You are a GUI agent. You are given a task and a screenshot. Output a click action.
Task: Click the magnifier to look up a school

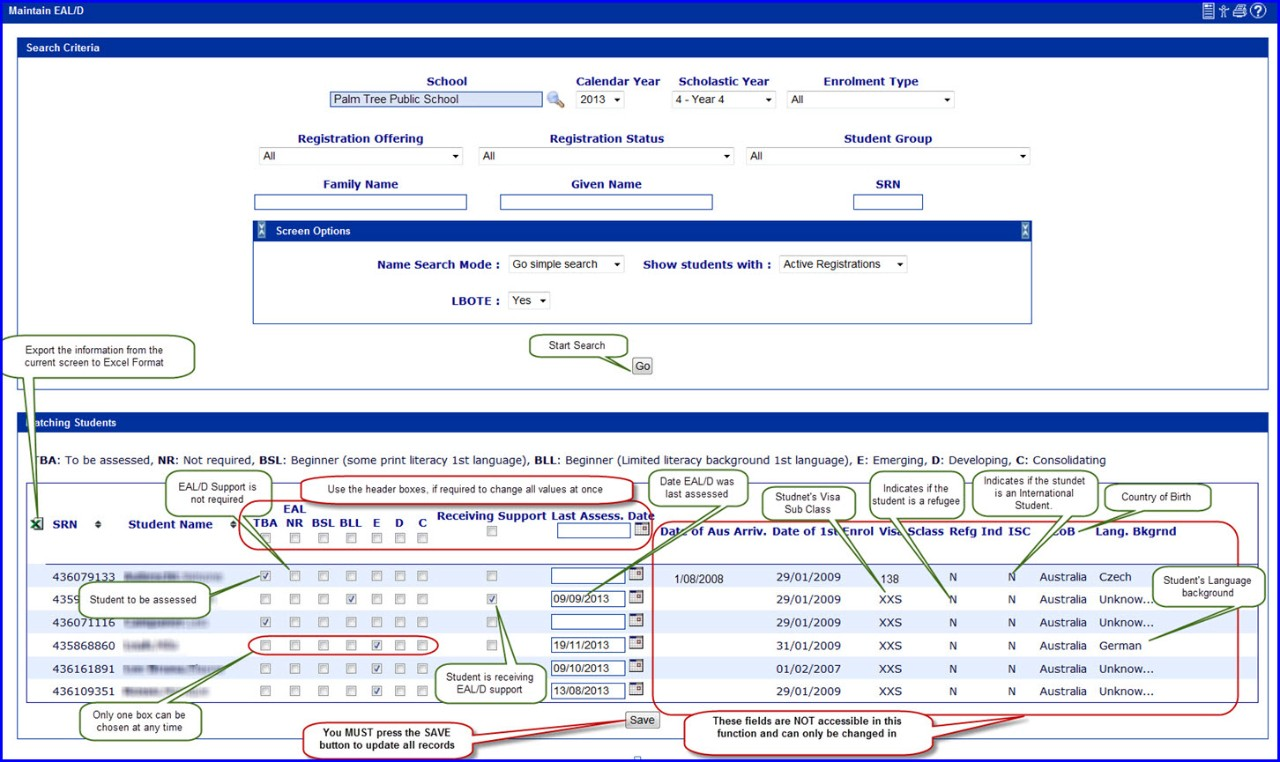555,99
